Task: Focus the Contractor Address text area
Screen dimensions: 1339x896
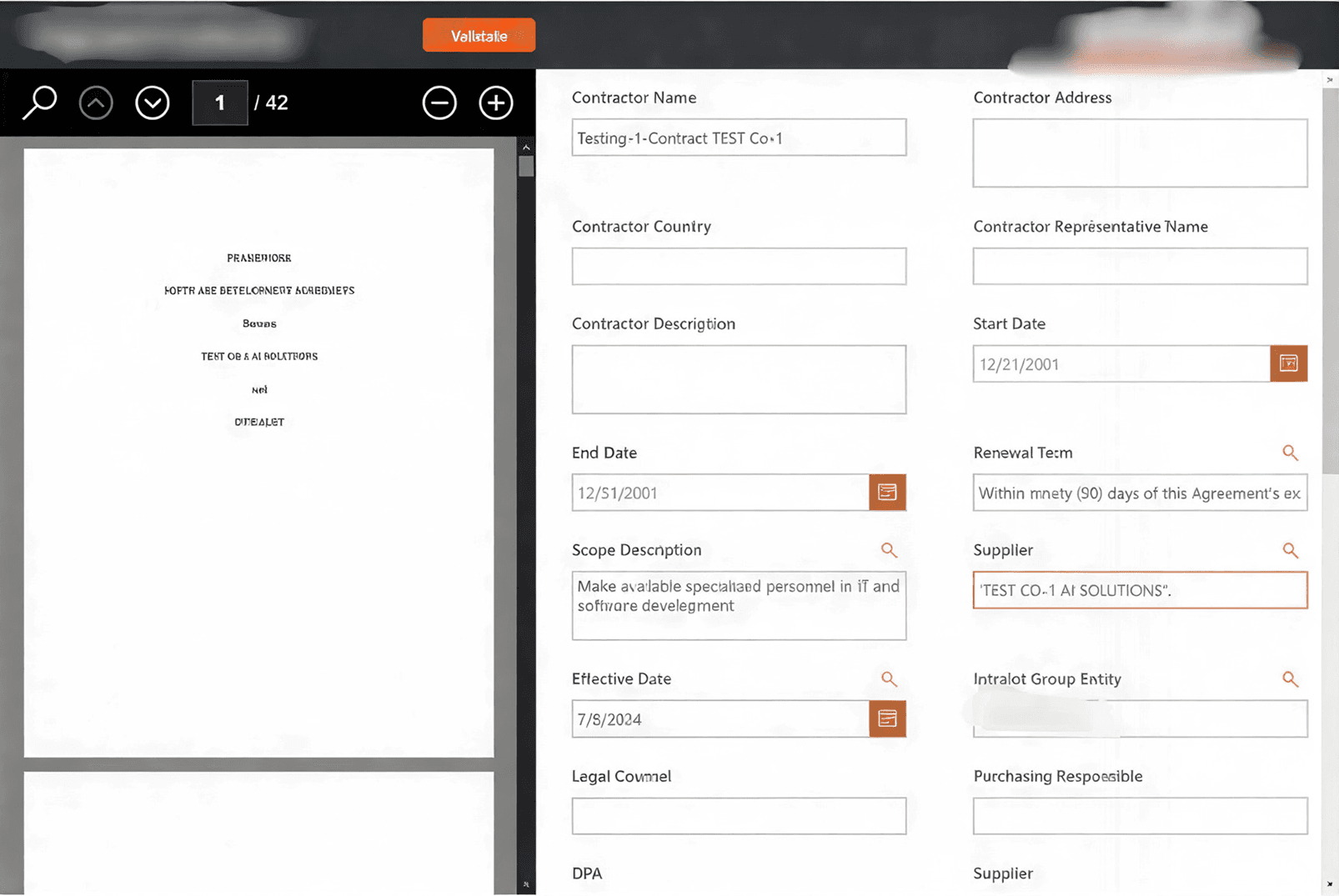Action: 1140,153
